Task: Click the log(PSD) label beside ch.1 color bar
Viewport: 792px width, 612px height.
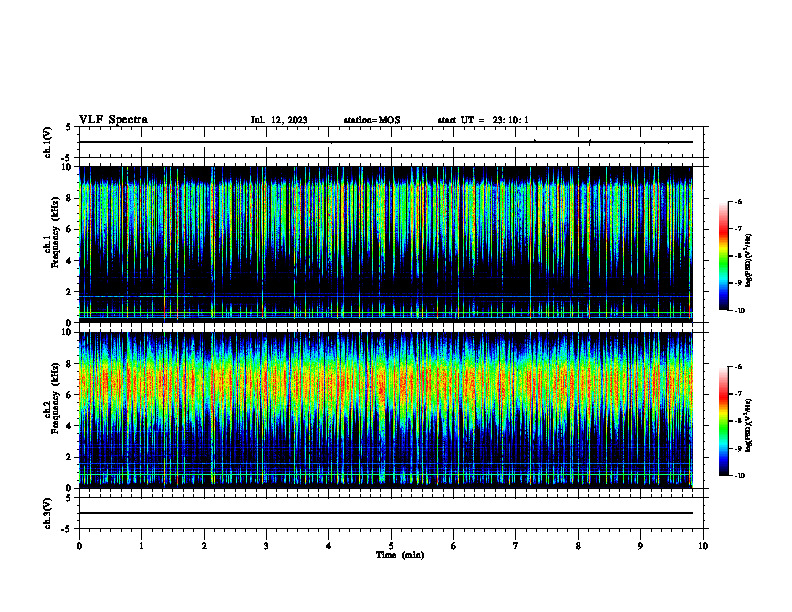Action: click(x=749, y=261)
